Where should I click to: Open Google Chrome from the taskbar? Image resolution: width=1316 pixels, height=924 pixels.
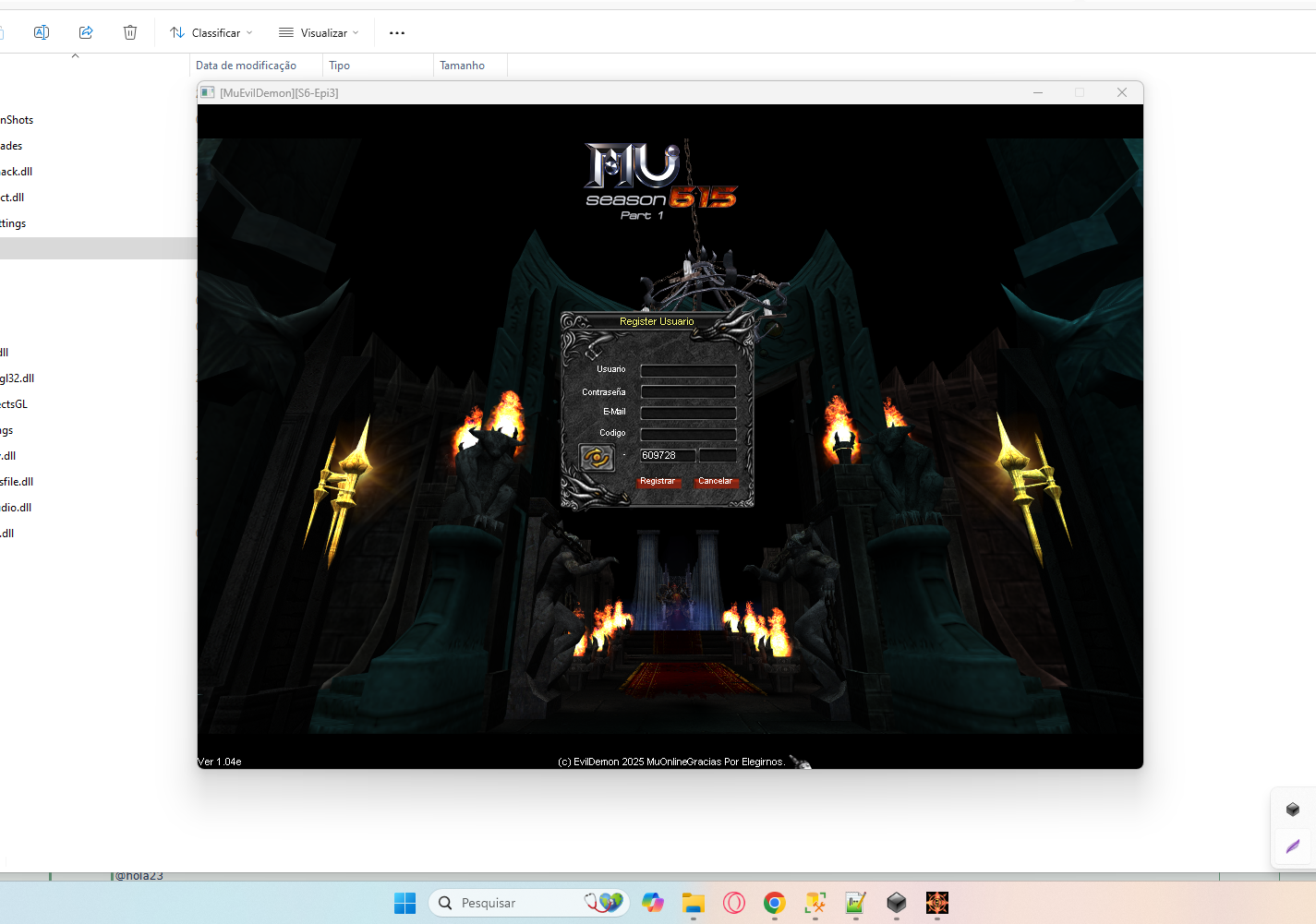pos(775,903)
